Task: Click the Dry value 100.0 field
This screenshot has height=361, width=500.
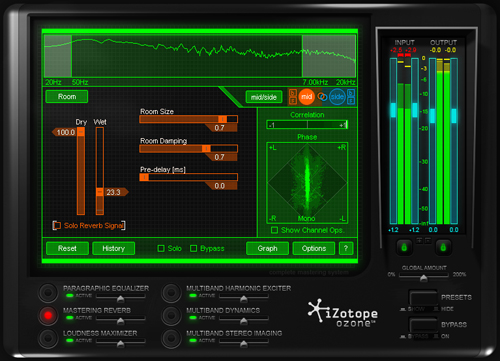Action: click(x=64, y=132)
